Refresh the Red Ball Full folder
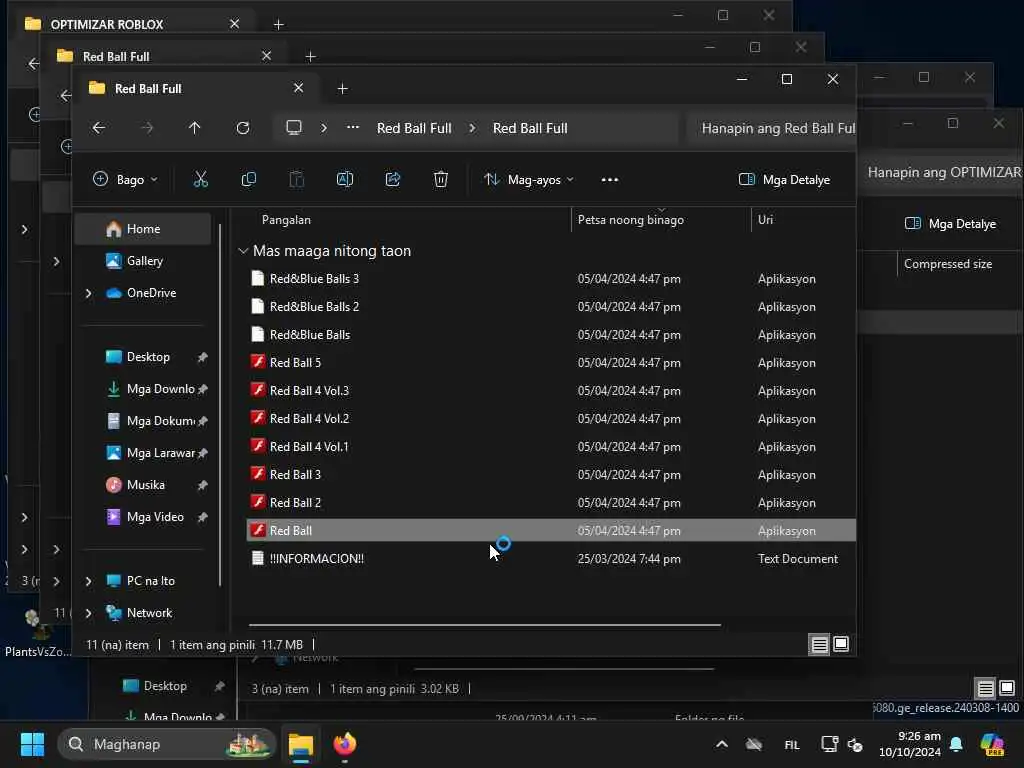 coord(243,128)
